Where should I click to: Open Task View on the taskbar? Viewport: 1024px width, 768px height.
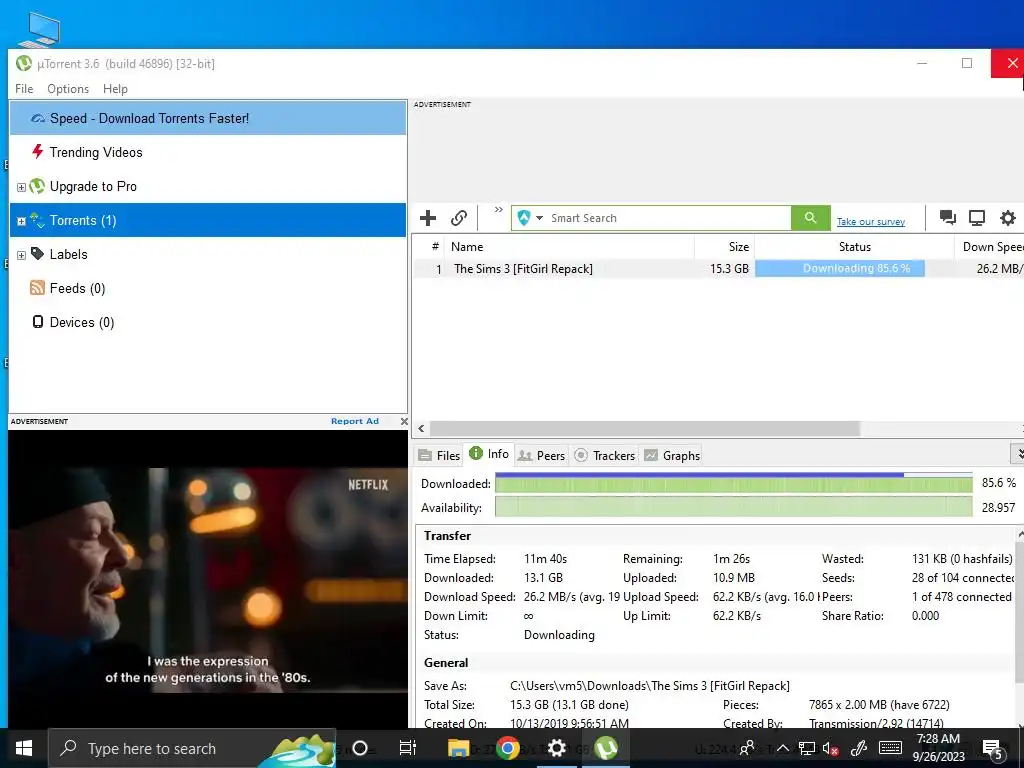[408, 748]
